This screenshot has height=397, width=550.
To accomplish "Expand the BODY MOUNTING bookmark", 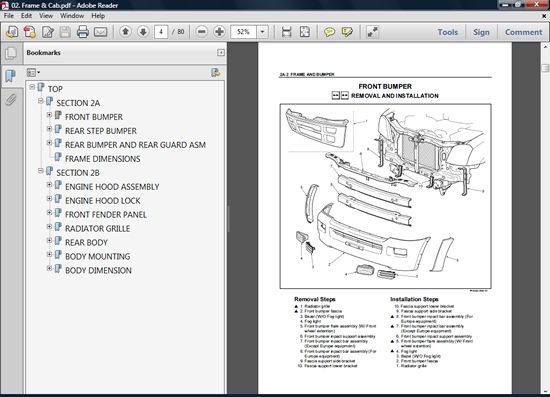I will pyautogui.click(x=49, y=254).
